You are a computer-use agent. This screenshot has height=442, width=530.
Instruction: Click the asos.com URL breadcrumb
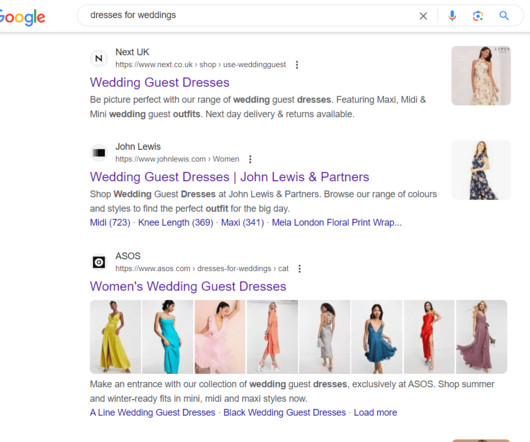click(202, 269)
